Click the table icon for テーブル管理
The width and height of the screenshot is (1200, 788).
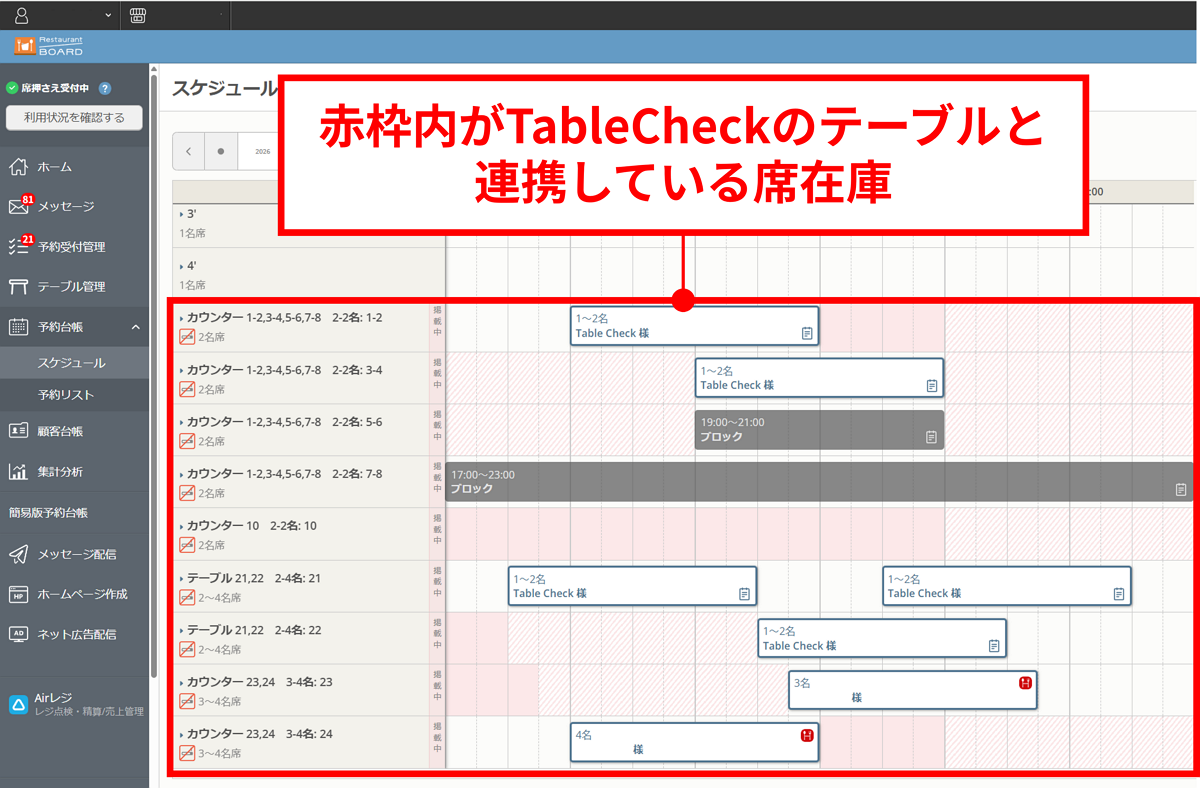coord(18,287)
